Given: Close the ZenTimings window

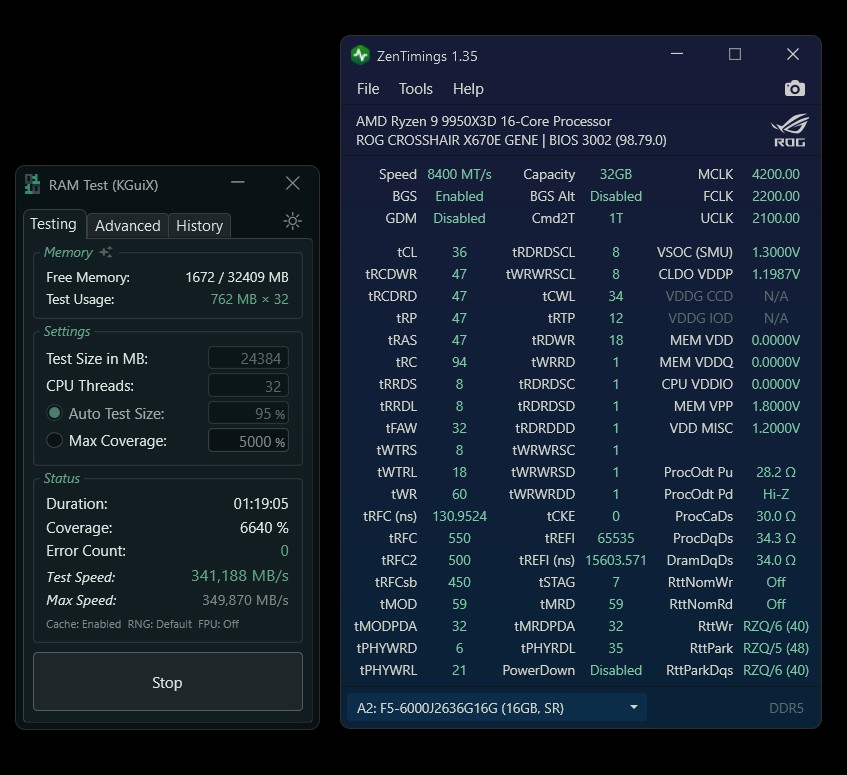Looking at the screenshot, I should 792,54.
